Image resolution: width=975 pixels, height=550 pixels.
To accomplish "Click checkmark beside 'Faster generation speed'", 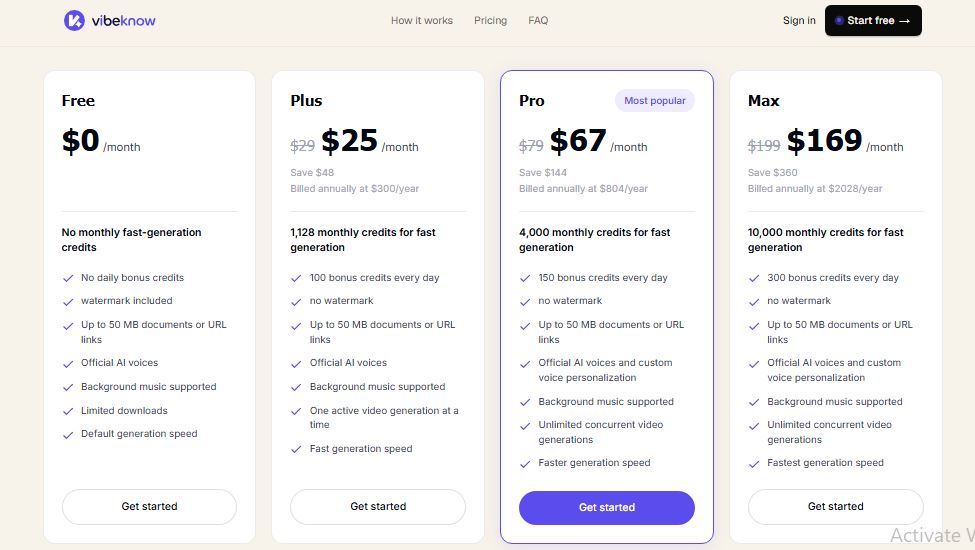I will point(525,464).
